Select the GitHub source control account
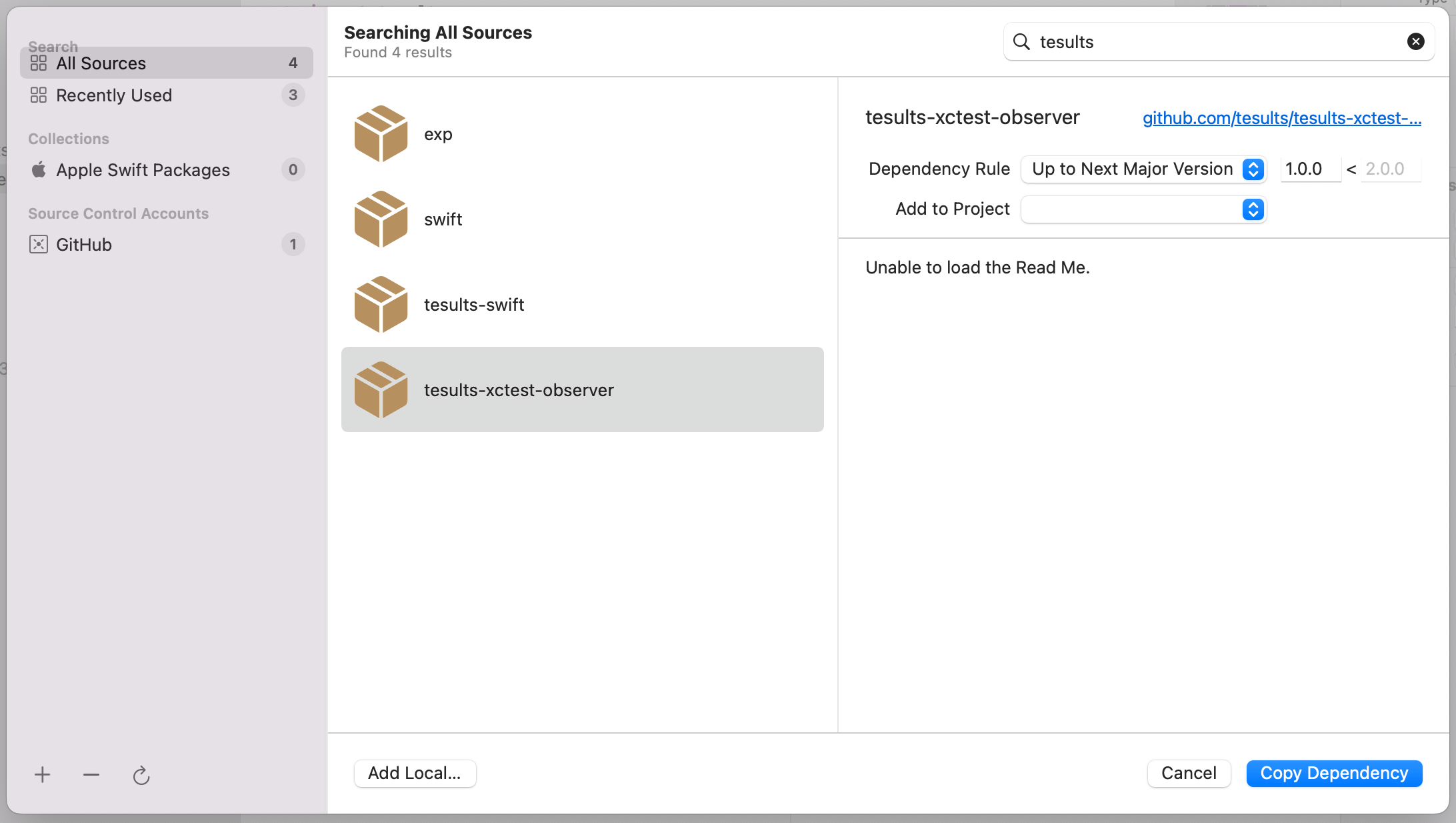This screenshot has width=1456, height=823. click(167, 244)
